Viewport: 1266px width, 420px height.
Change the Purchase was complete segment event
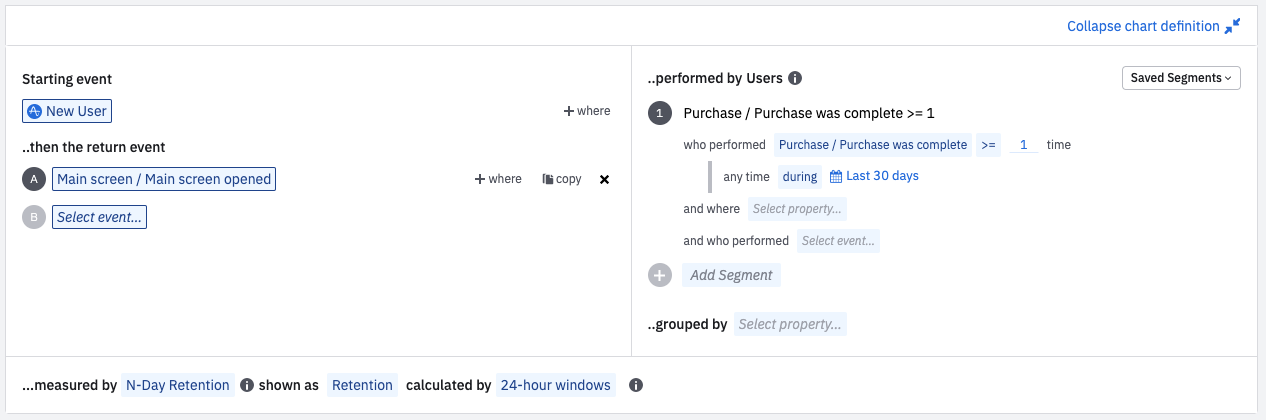[x=872, y=145]
